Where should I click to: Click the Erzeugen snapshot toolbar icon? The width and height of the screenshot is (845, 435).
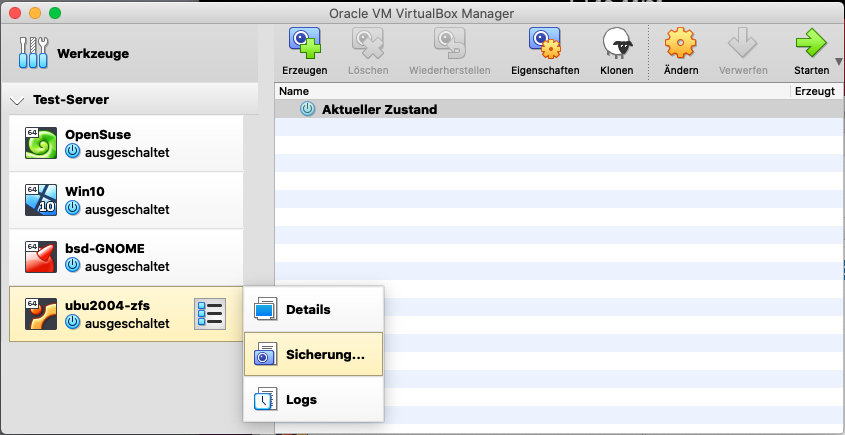coord(304,44)
